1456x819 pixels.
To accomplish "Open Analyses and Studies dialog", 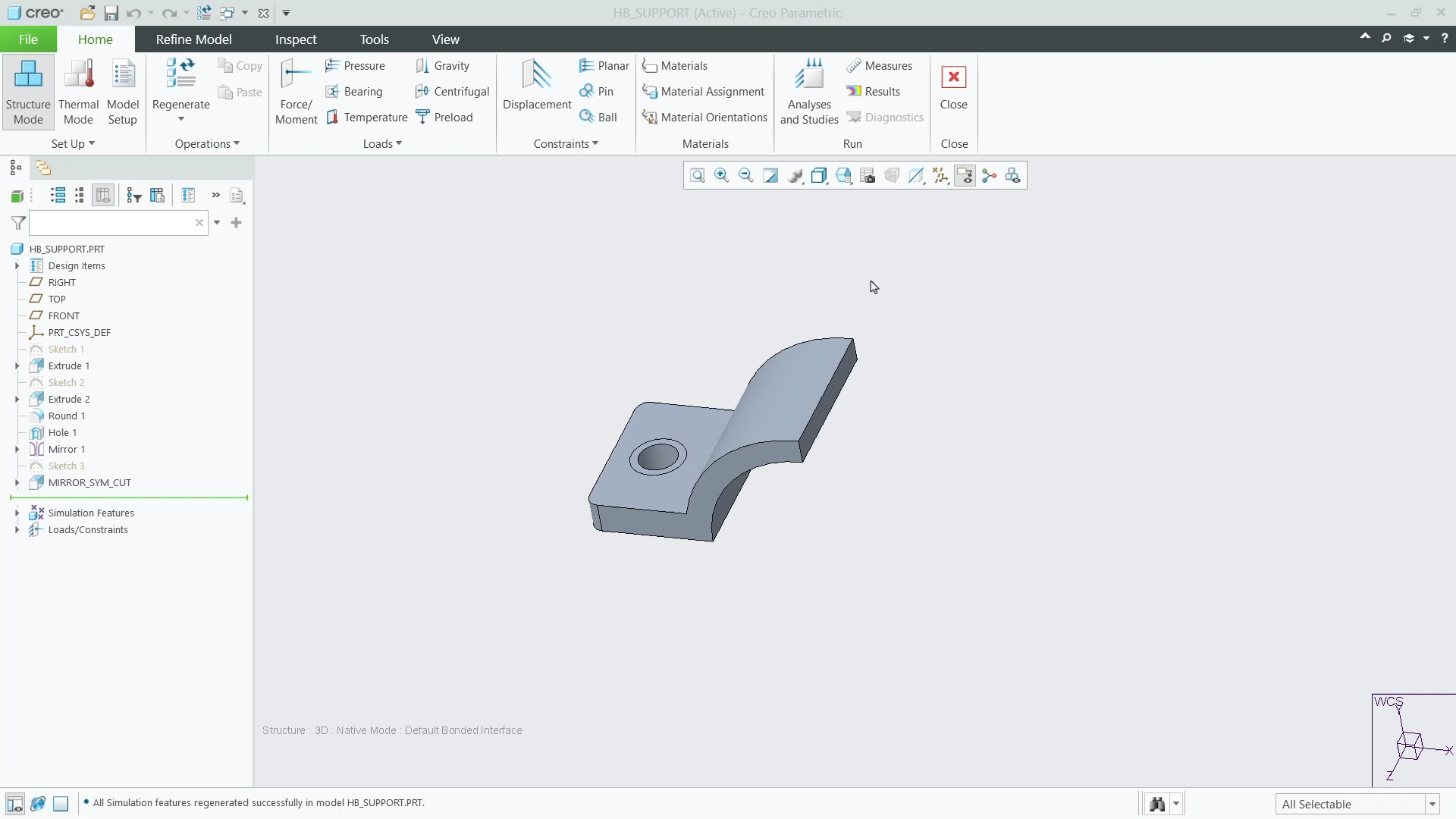I will [809, 92].
